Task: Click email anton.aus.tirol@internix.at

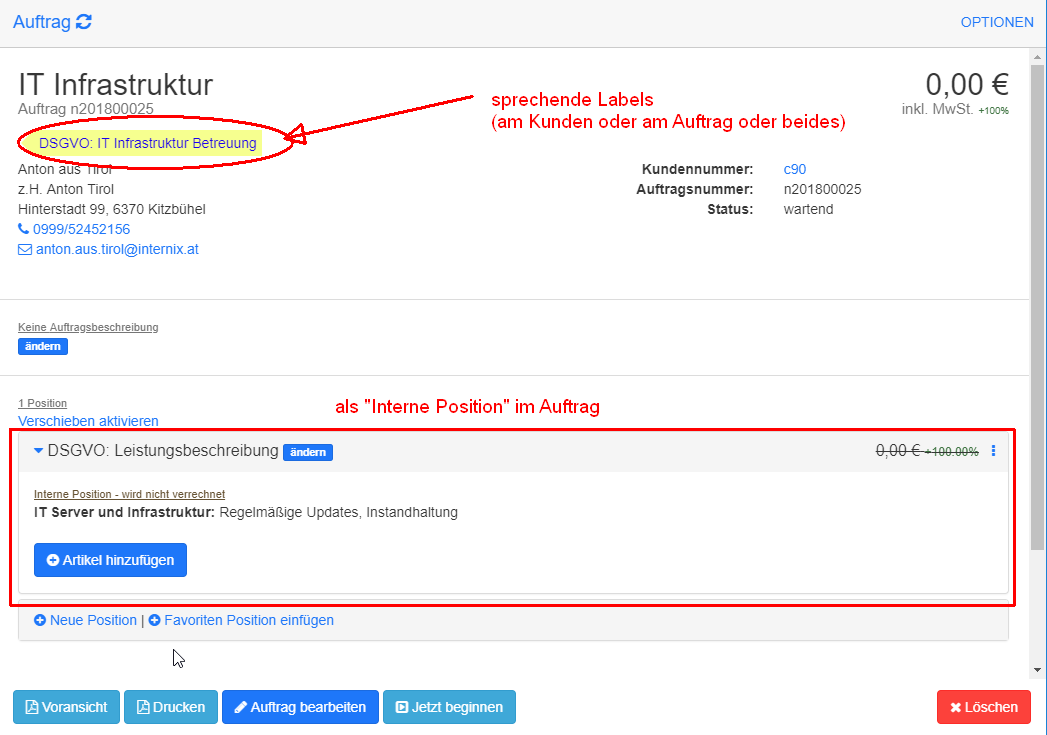Action: pyautogui.click(x=117, y=249)
